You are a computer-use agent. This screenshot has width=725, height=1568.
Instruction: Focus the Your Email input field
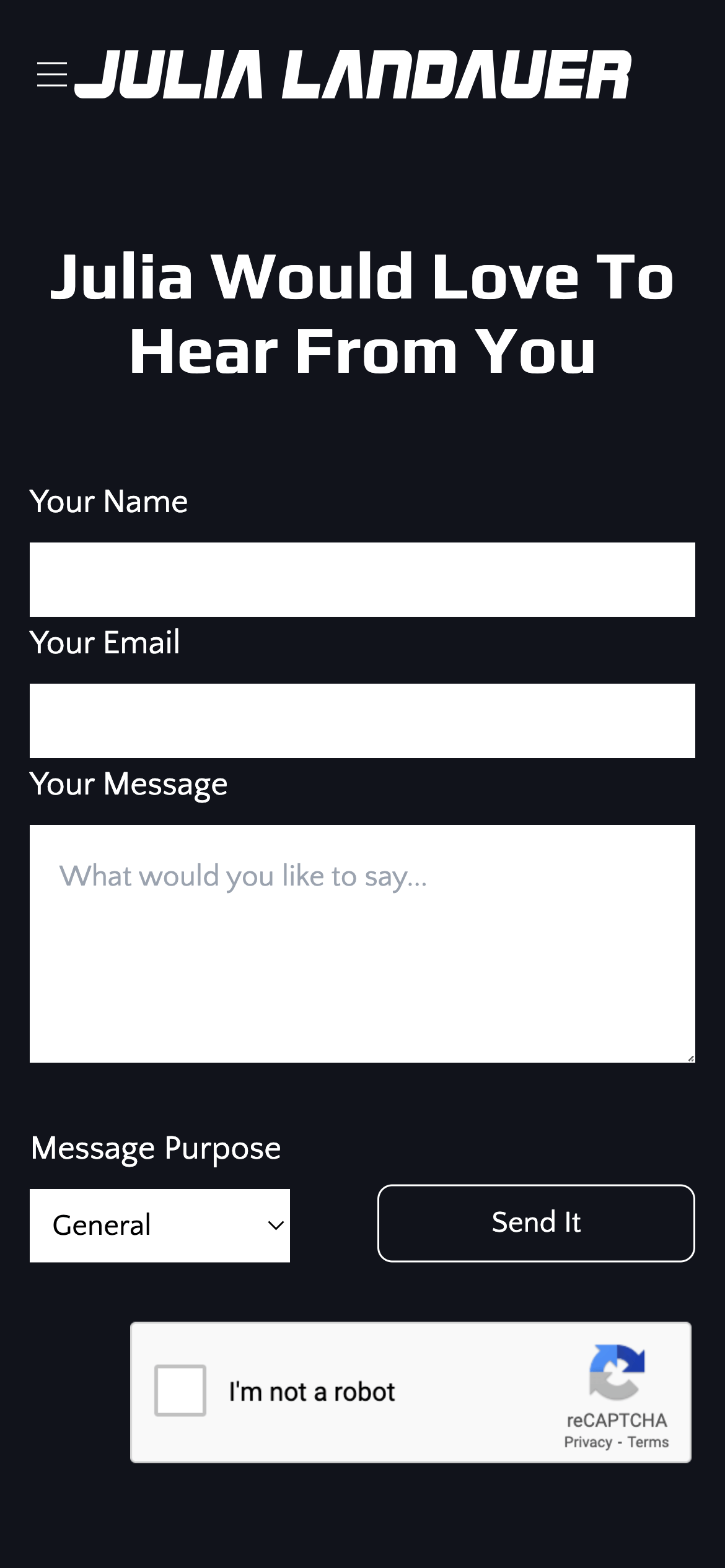tap(362, 721)
